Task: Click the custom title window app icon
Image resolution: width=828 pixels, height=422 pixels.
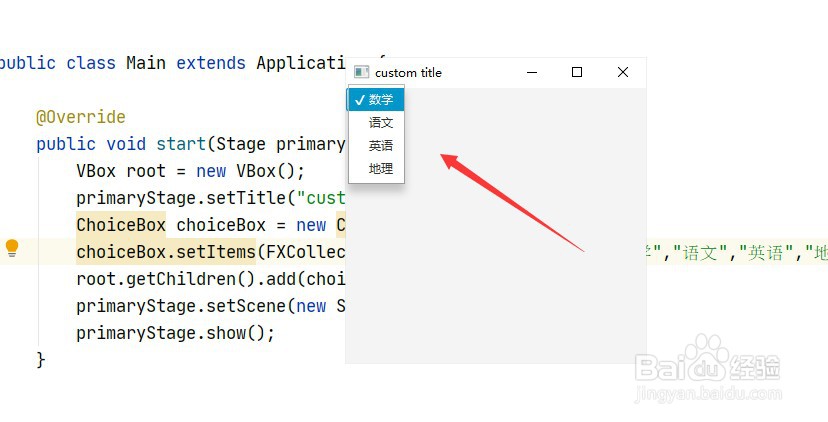Action: [x=361, y=72]
